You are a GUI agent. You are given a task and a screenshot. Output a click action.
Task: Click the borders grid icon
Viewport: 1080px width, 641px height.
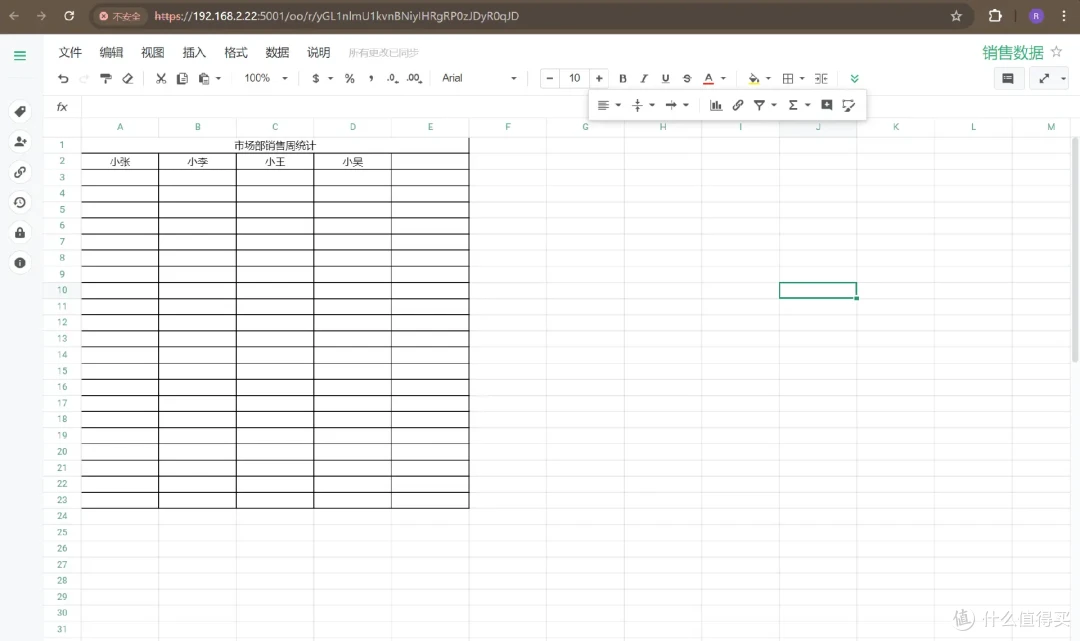[788, 78]
